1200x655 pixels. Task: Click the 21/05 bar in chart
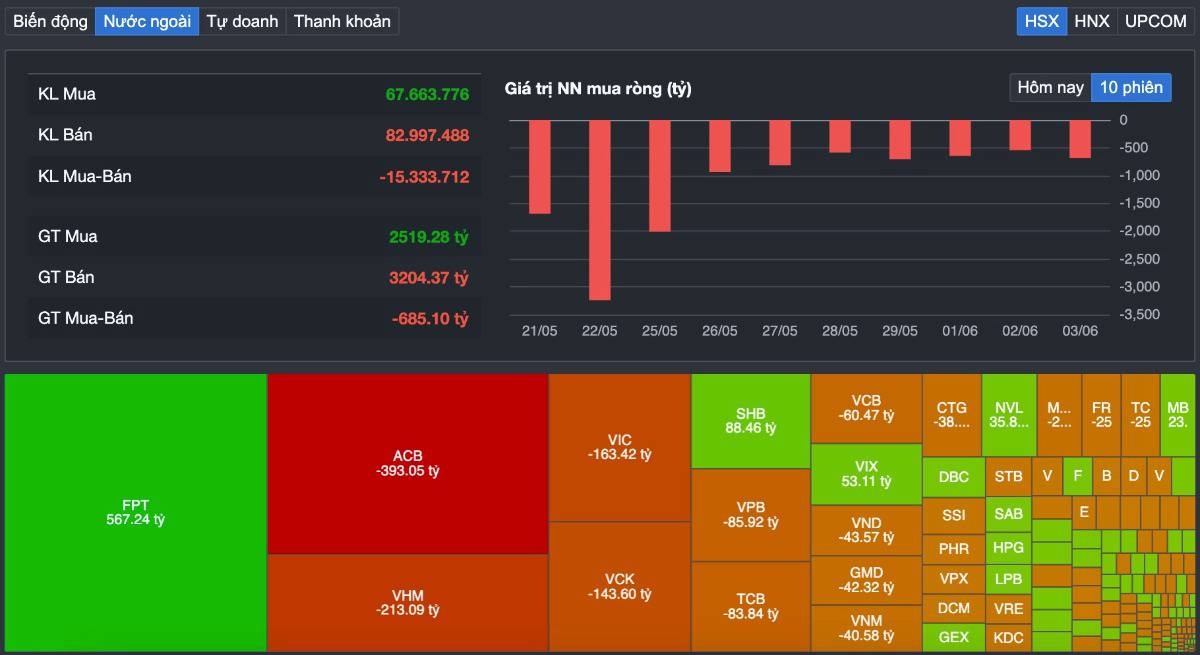(x=540, y=167)
